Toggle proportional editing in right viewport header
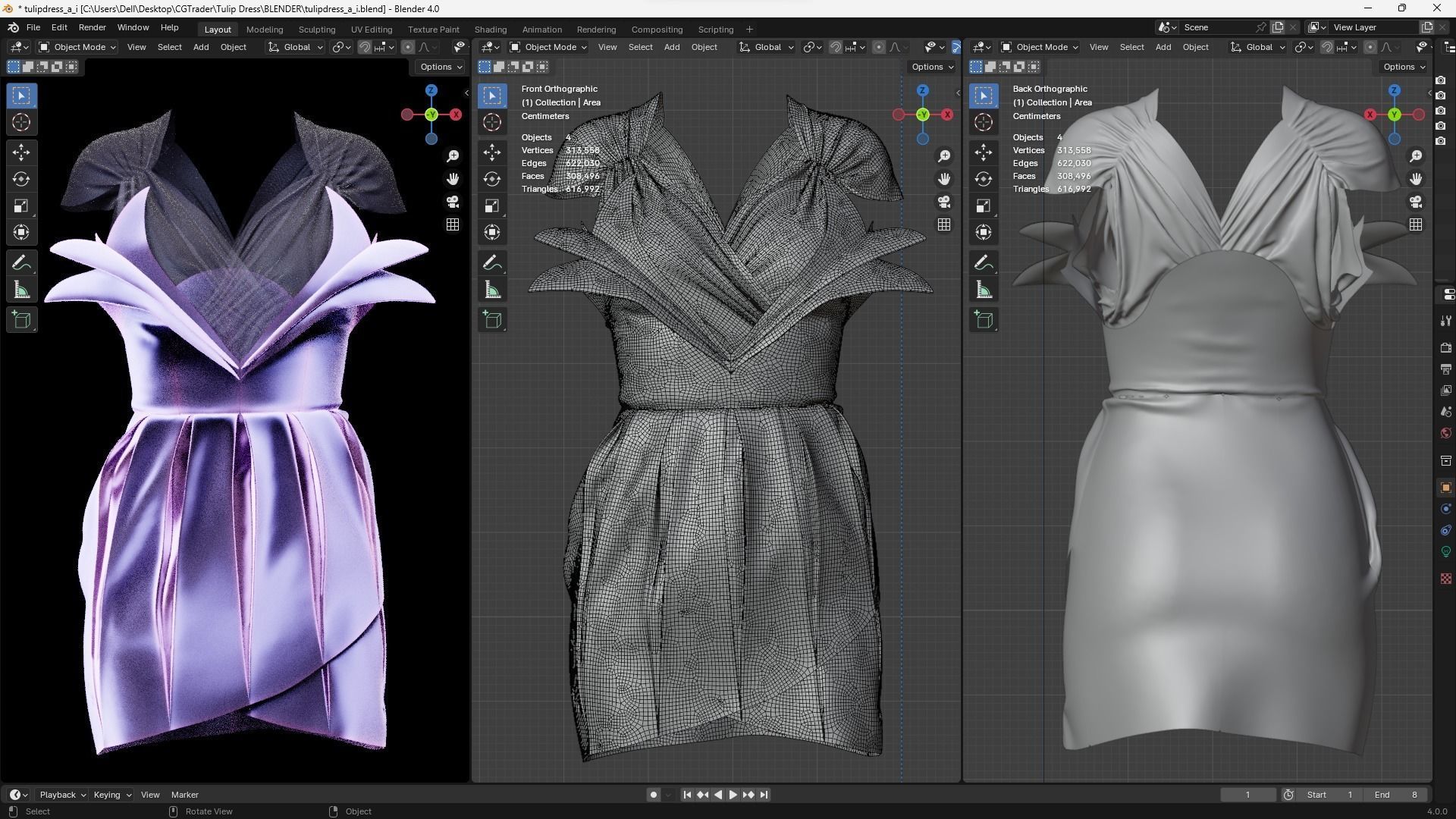The width and height of the screenshot is (1456, 819). (x=1370, y=47)
